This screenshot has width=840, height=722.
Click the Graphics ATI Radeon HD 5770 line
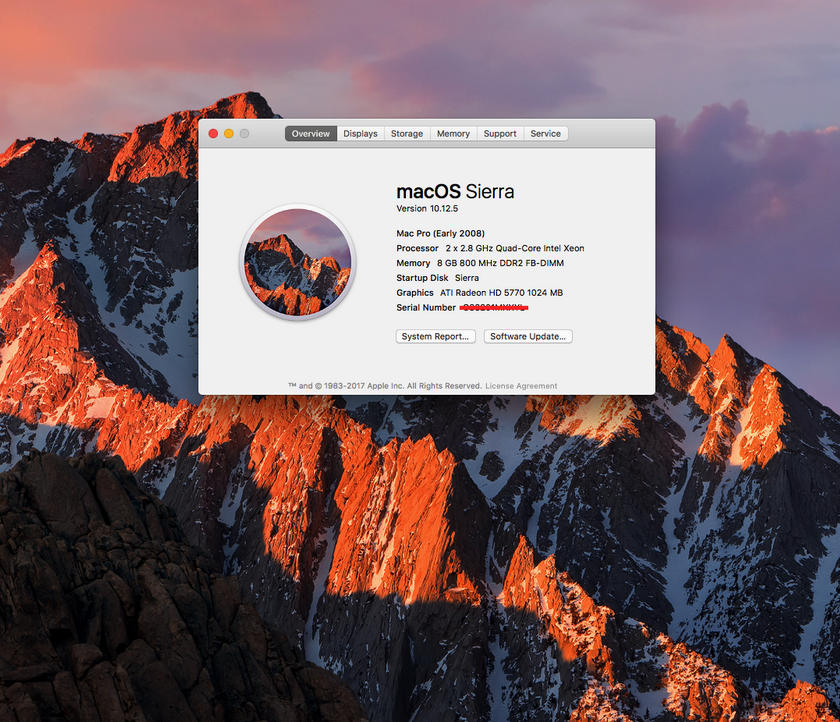tap(479, 292)
